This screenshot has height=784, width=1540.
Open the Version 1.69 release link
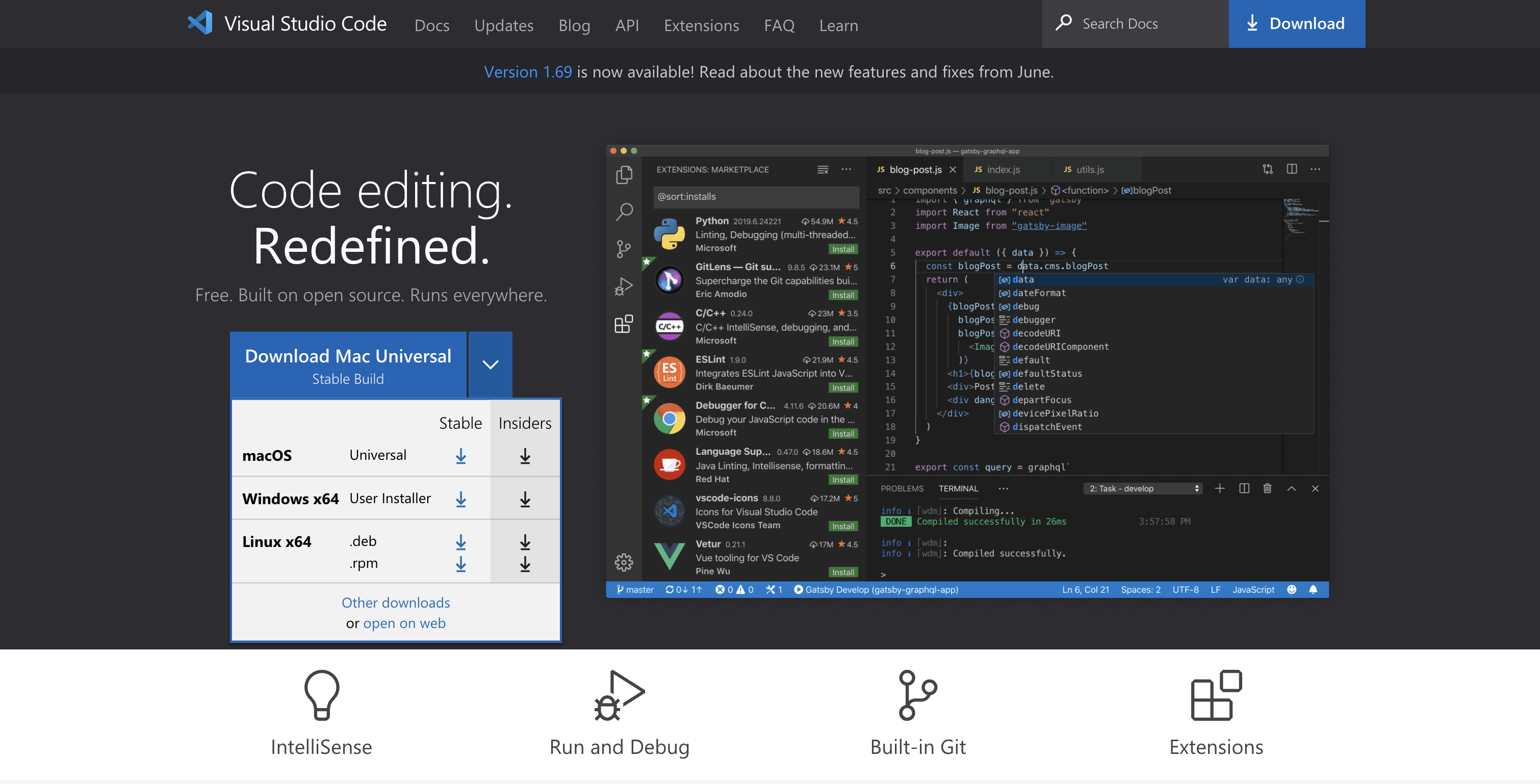click(527, 72)
